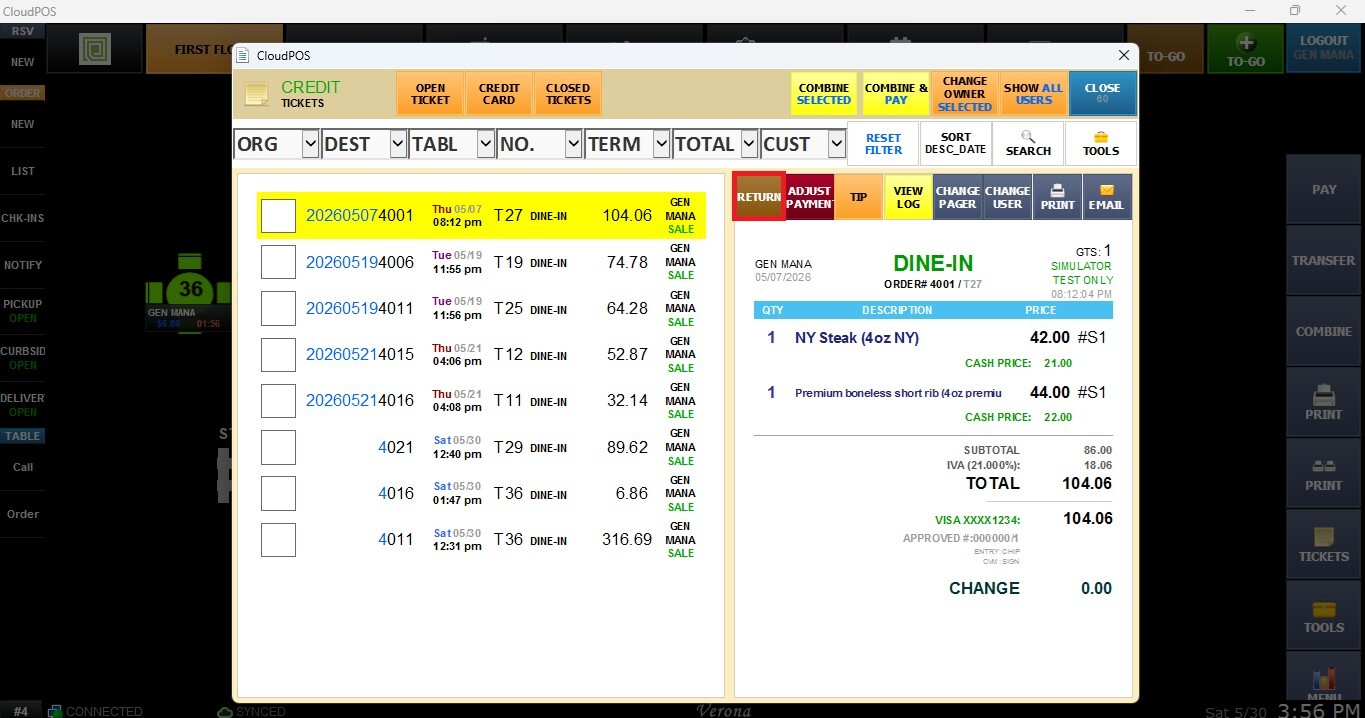Click the floor plan square icon
This screenshot has height=718, width=1365.
(x=94, y=49)
